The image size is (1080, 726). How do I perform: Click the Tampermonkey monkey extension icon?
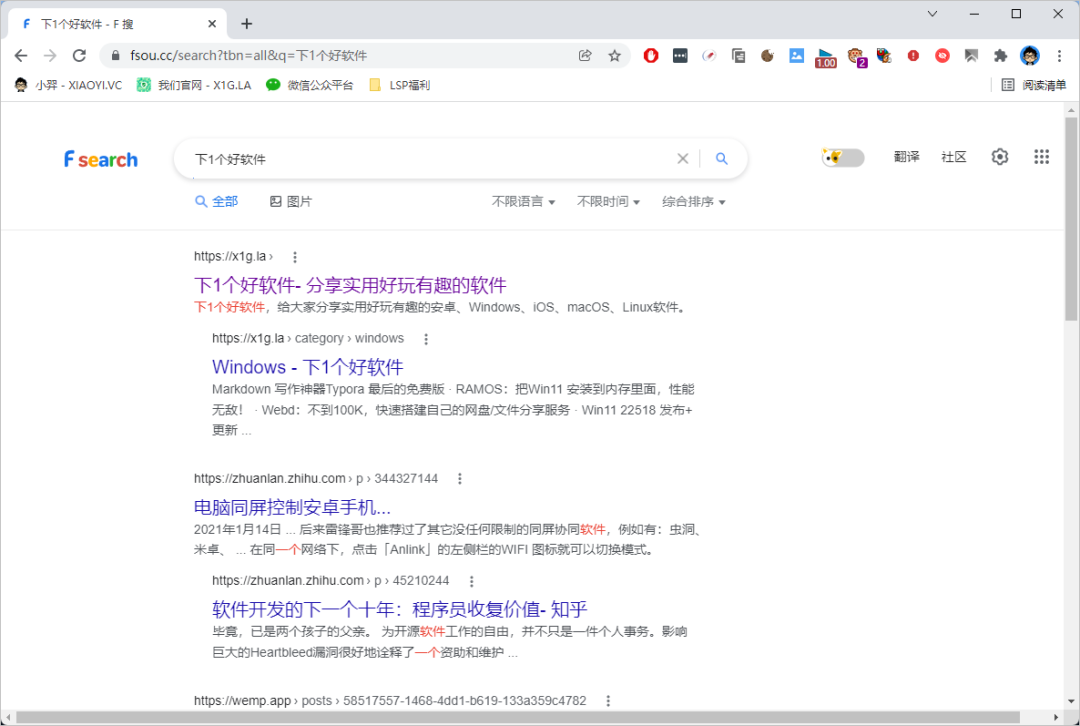coord(856,56)
